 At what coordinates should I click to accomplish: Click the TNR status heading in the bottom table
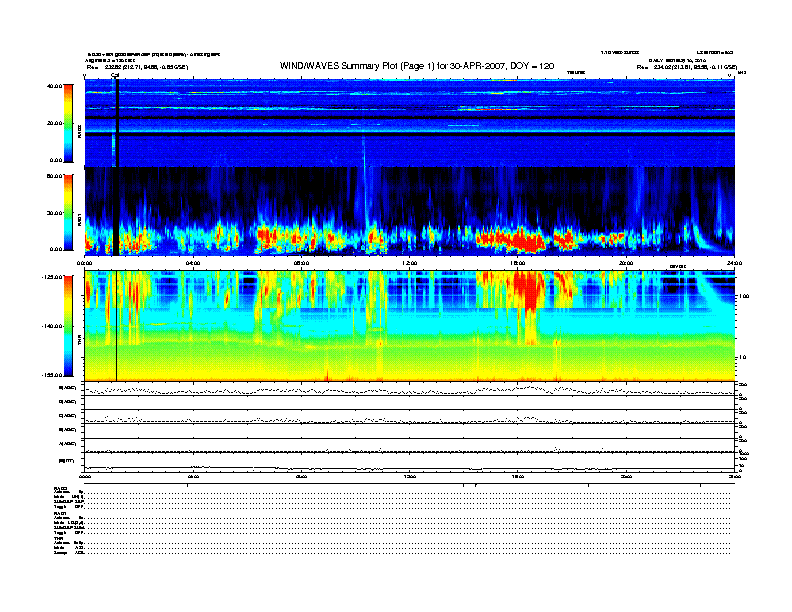pyautogui.click(x=58, y=538)
